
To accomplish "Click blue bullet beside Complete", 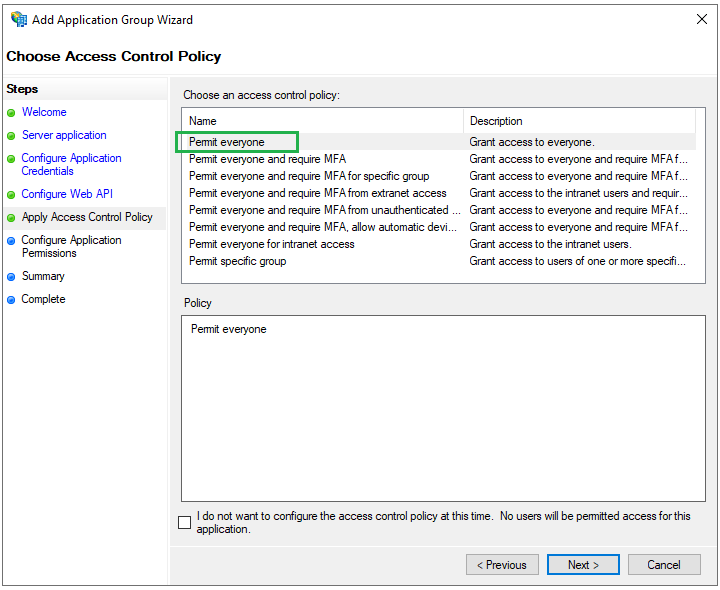I will [11, 300].
